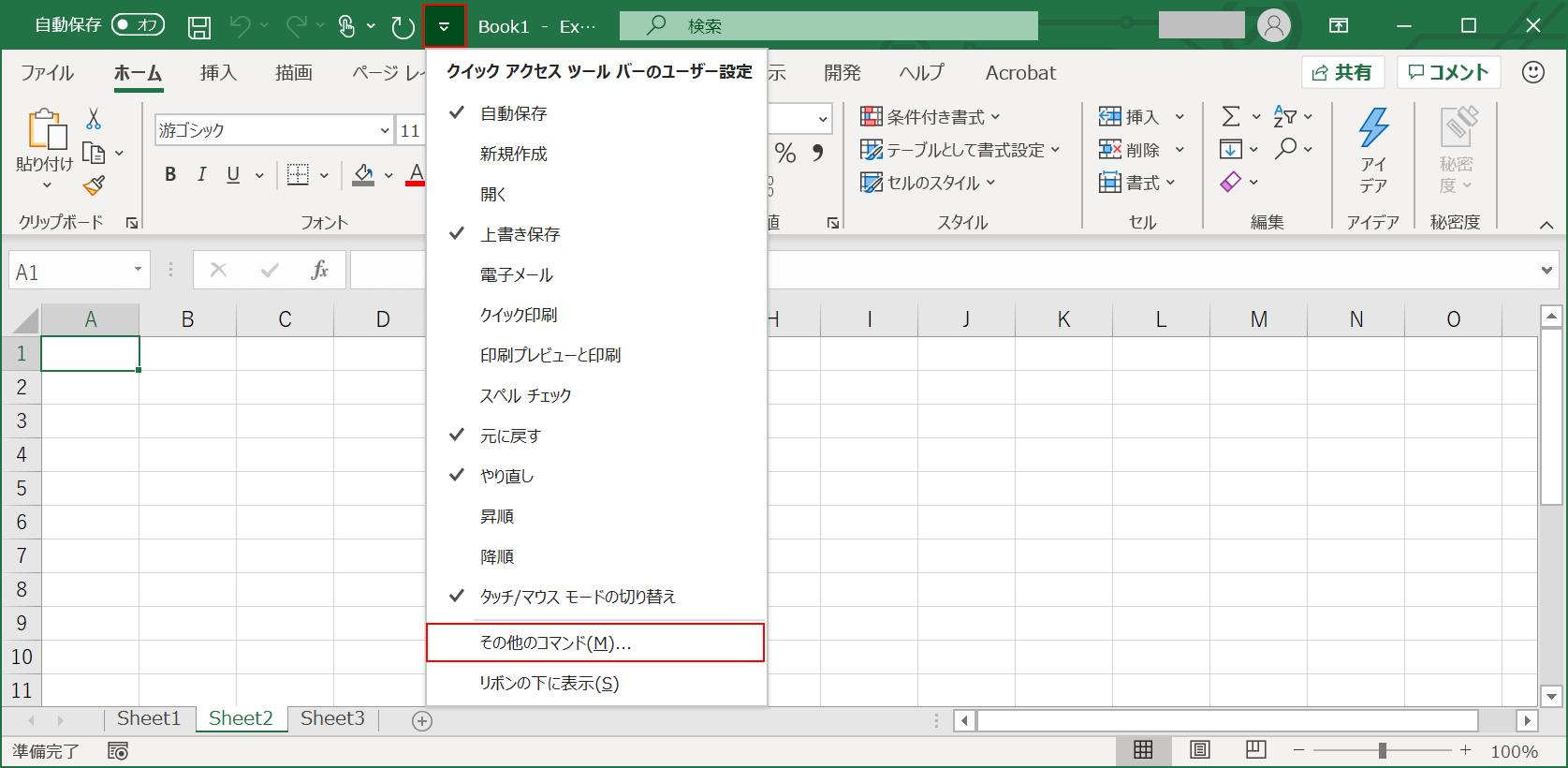Apply Italic formatting

pos(201,174)
